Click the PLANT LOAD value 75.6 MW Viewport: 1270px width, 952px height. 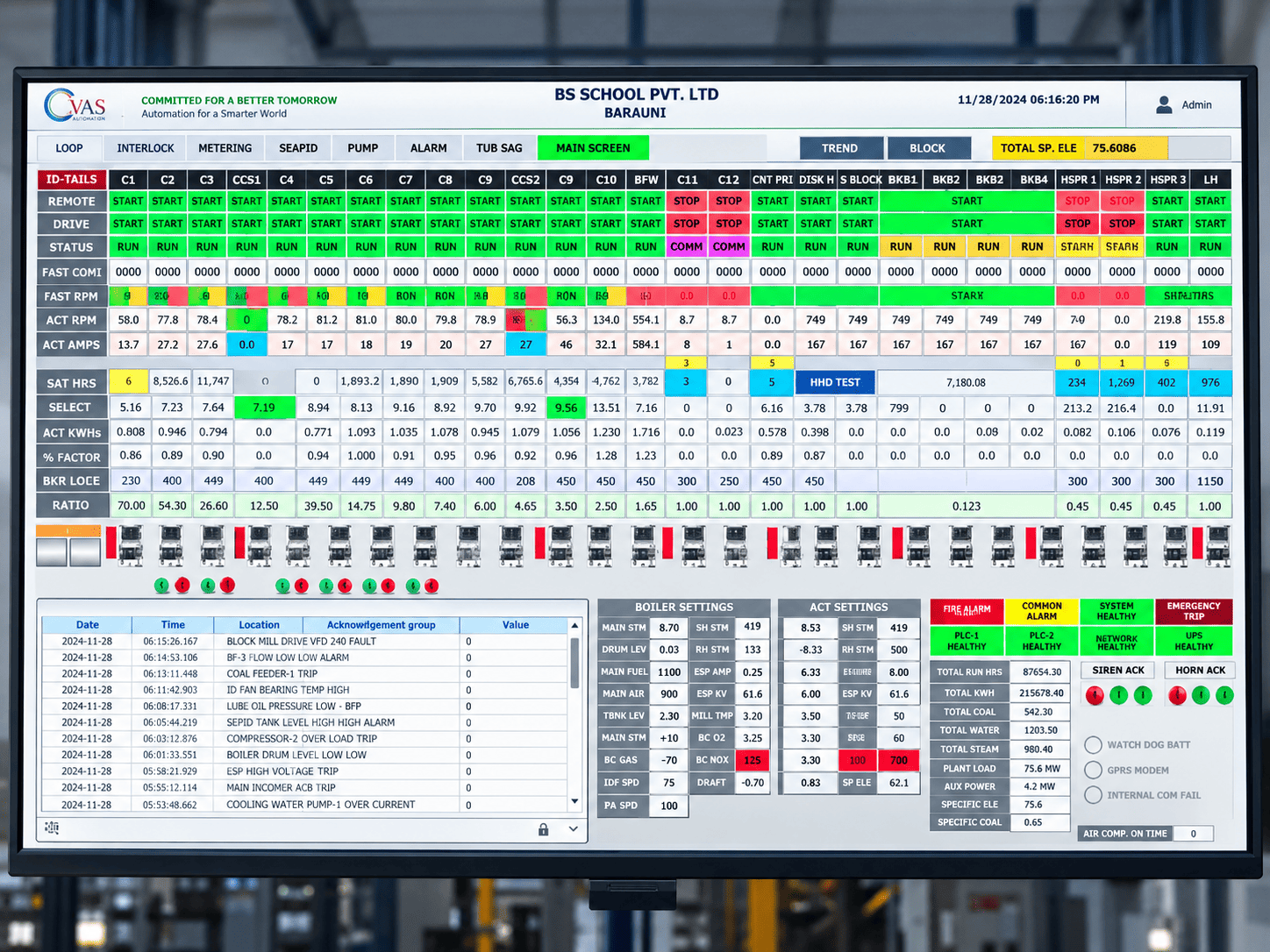tap(1040, 769)
